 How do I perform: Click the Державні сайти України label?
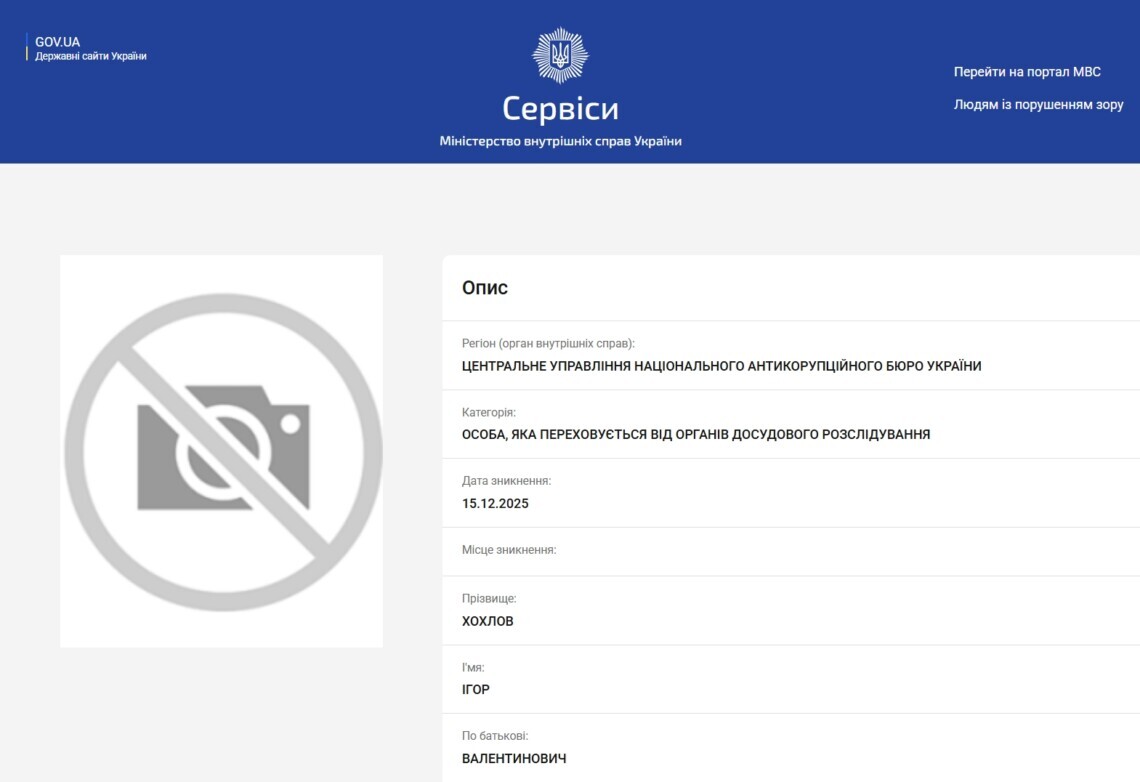coord(90,57)
